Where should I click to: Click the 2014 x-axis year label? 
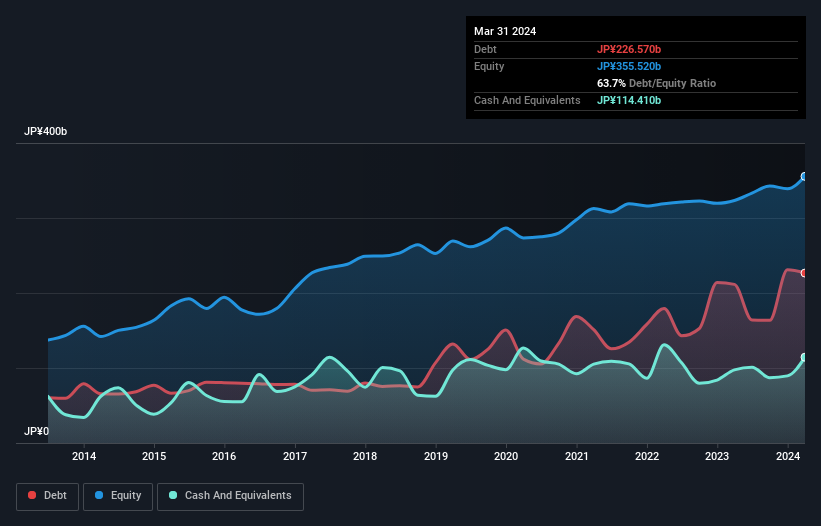coord(84,457)
